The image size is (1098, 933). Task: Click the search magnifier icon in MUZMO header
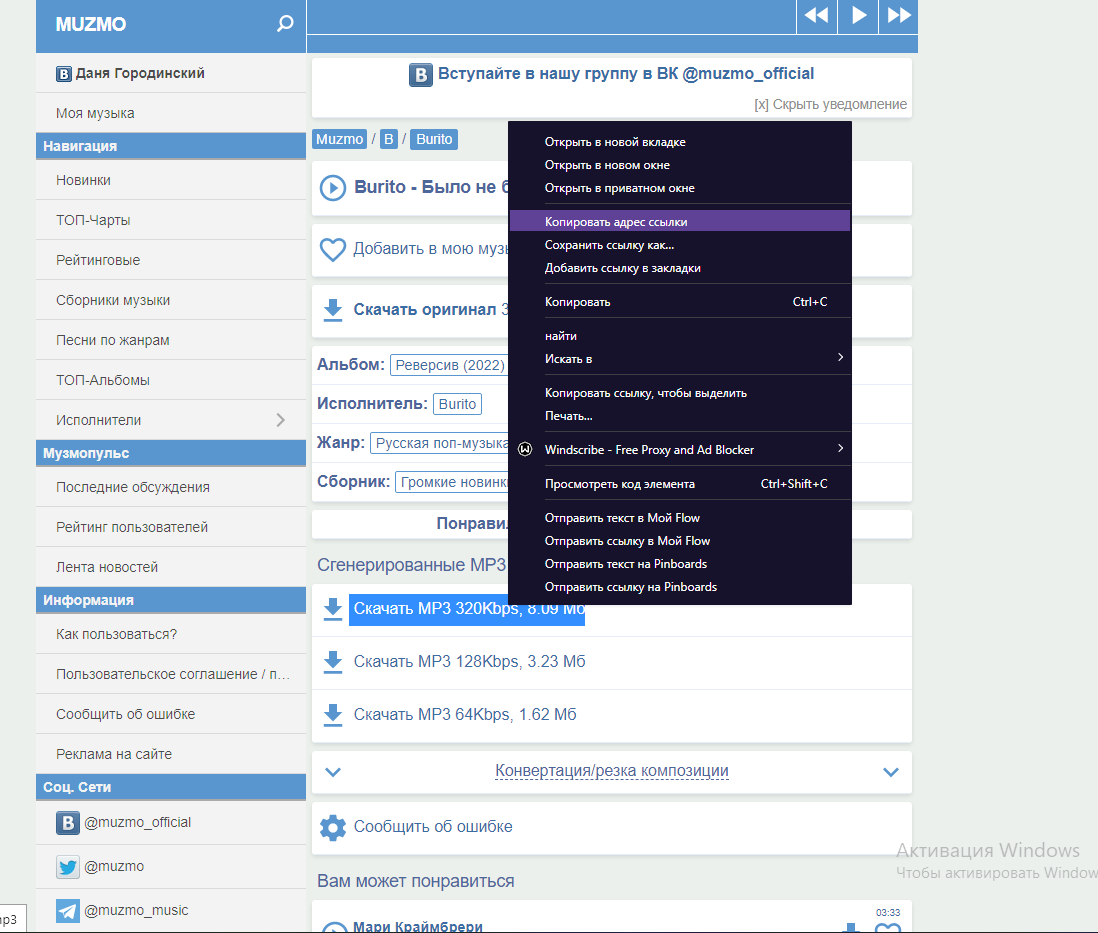(x=285, y=24)
